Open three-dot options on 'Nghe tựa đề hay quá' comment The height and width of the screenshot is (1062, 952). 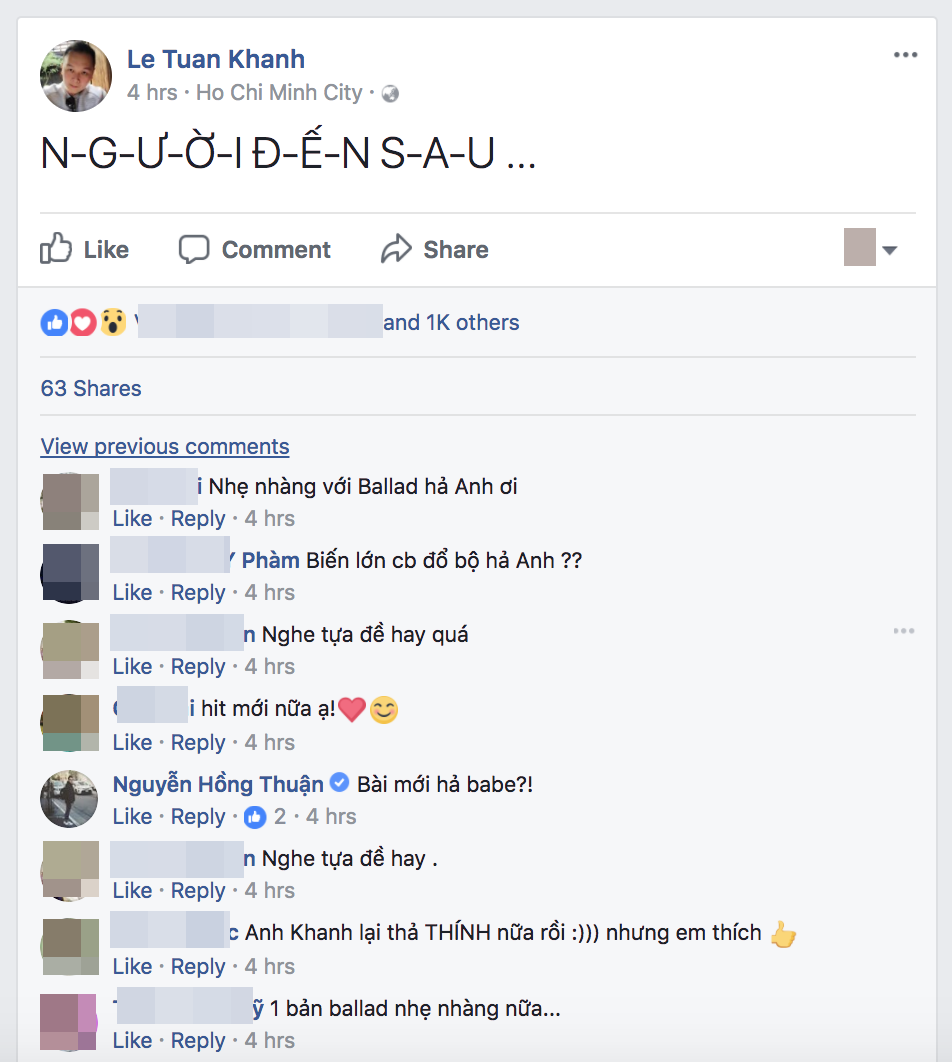[904, 631]
